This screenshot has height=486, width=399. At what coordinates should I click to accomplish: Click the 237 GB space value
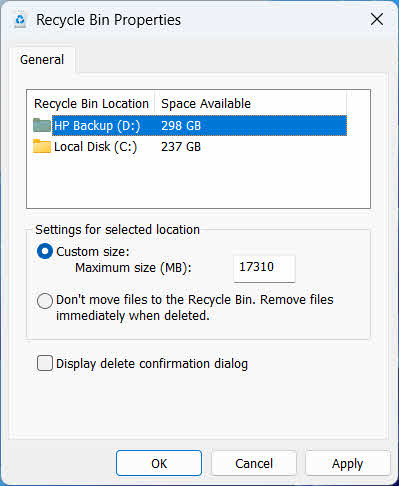tap(181, 147)
